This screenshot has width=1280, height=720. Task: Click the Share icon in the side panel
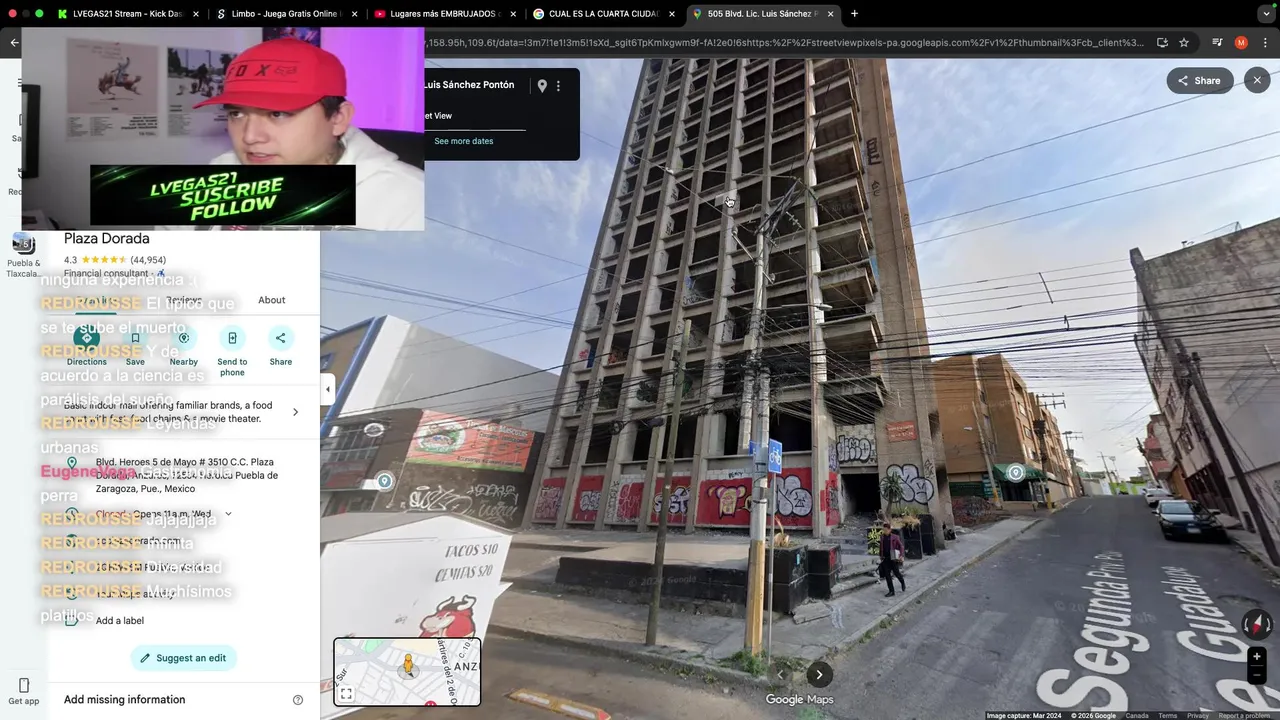280,338
